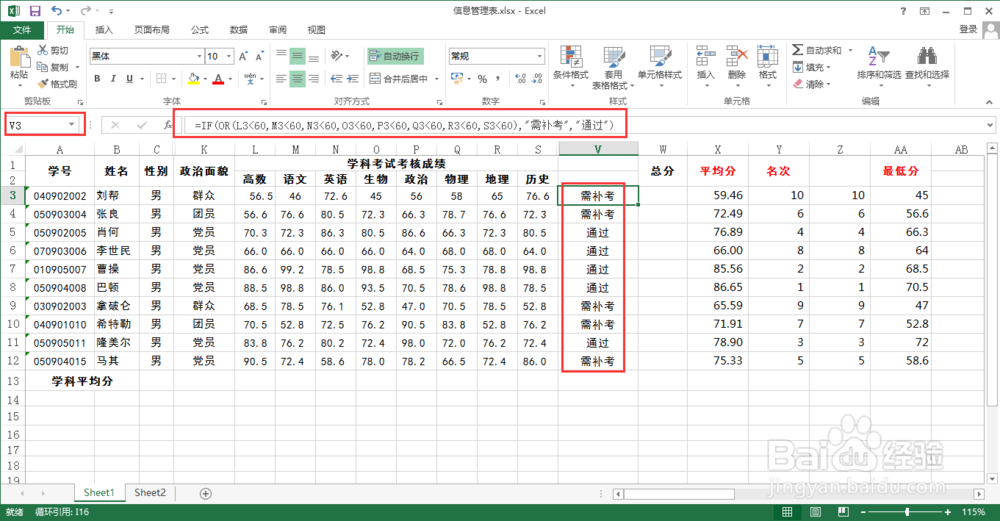Click the red font color A icon

tap(219, 78)
